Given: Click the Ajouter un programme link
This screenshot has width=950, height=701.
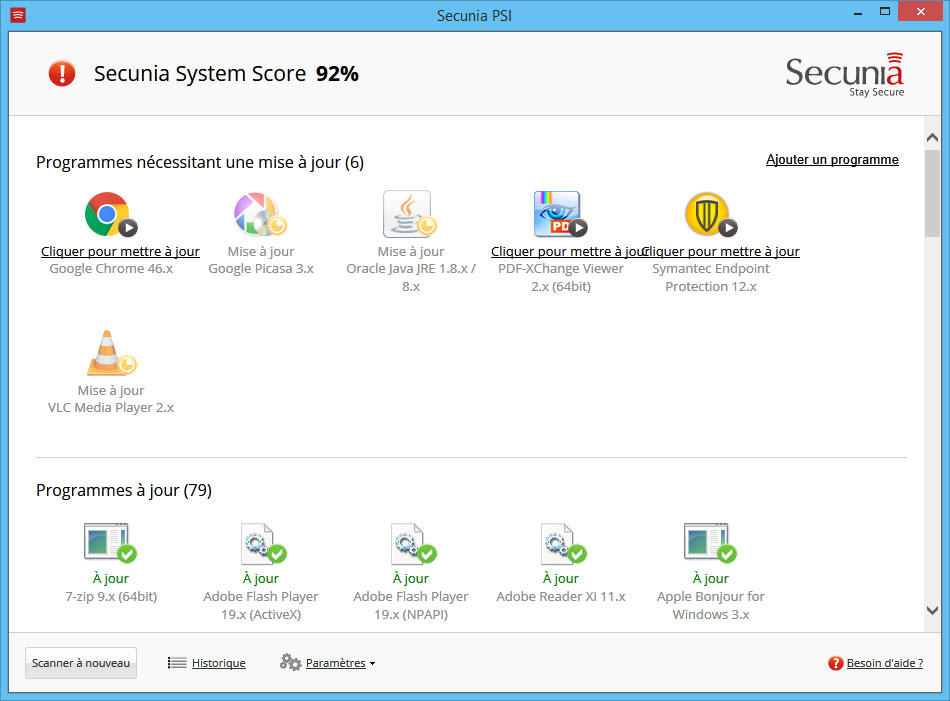Looking at the screenshot, I should [832, 160].
